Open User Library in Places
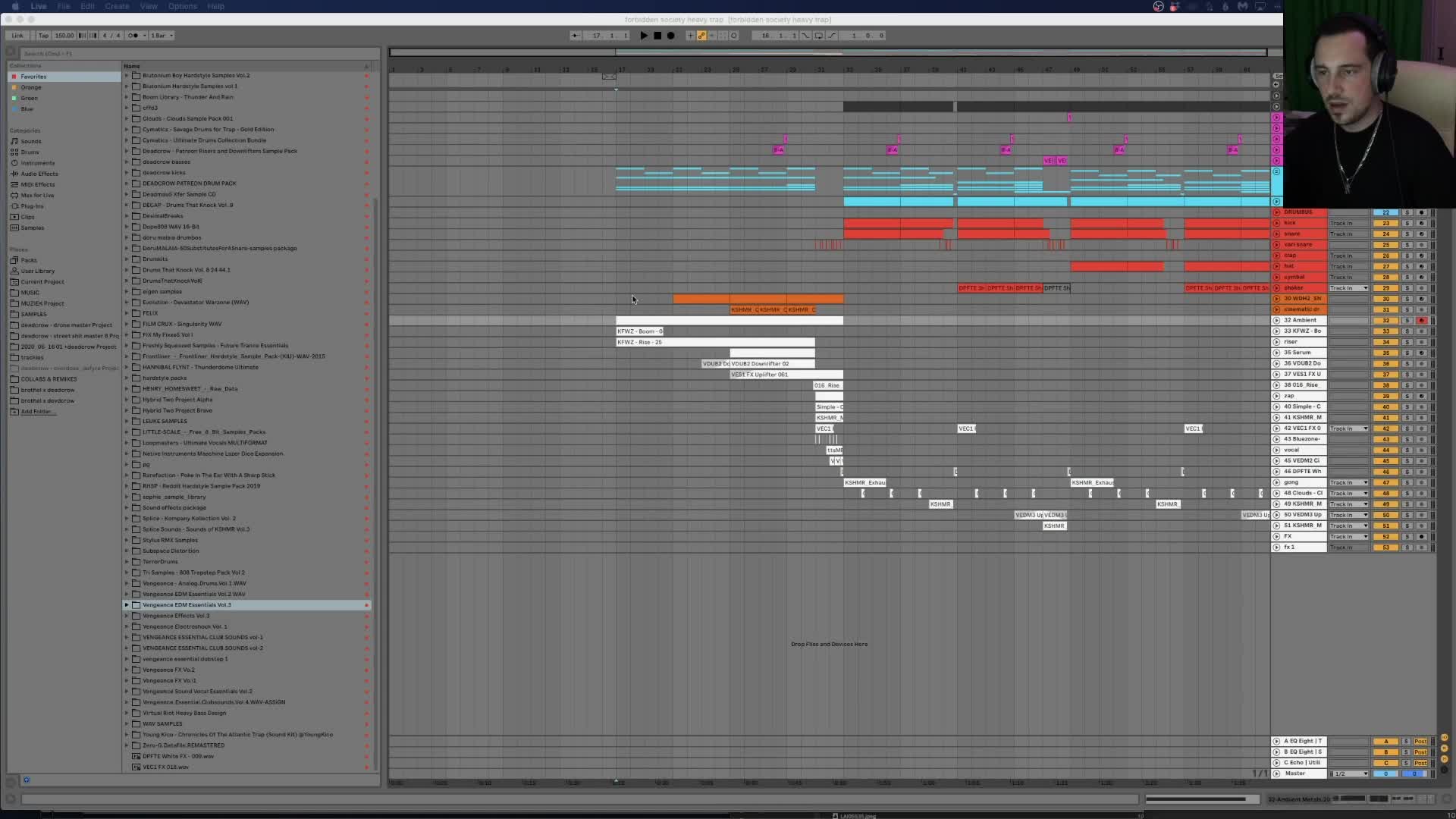The image size is (1456, 819). tap(37, 271)
